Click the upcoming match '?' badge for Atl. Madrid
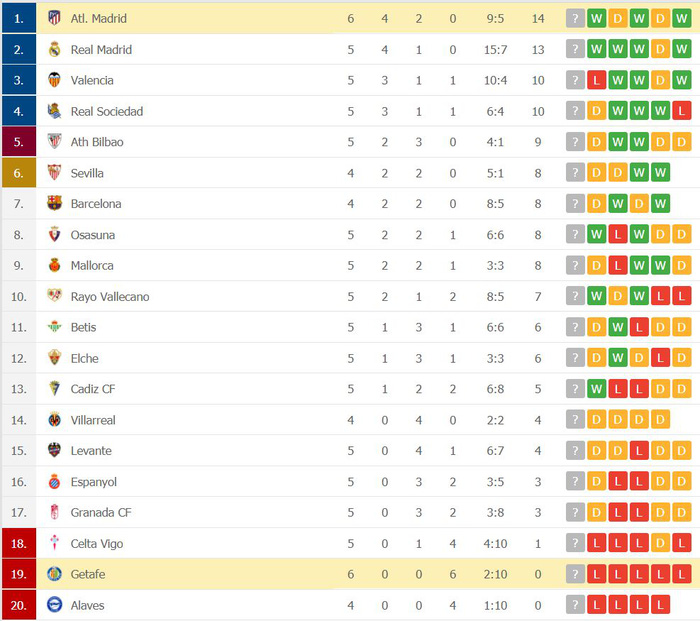 (x=575, y=18)
